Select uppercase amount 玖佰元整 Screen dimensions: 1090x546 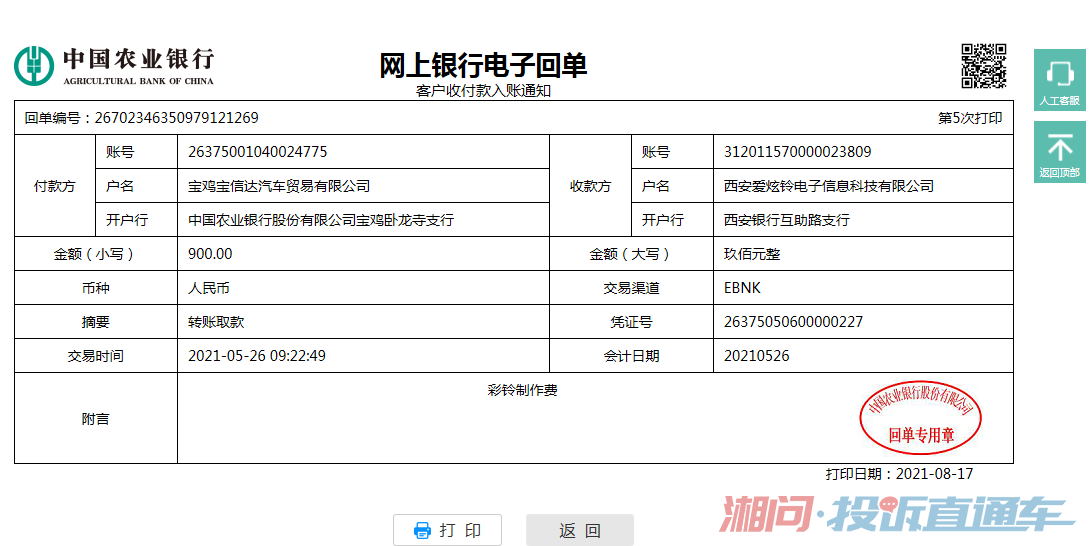click(x=752, y=255)
